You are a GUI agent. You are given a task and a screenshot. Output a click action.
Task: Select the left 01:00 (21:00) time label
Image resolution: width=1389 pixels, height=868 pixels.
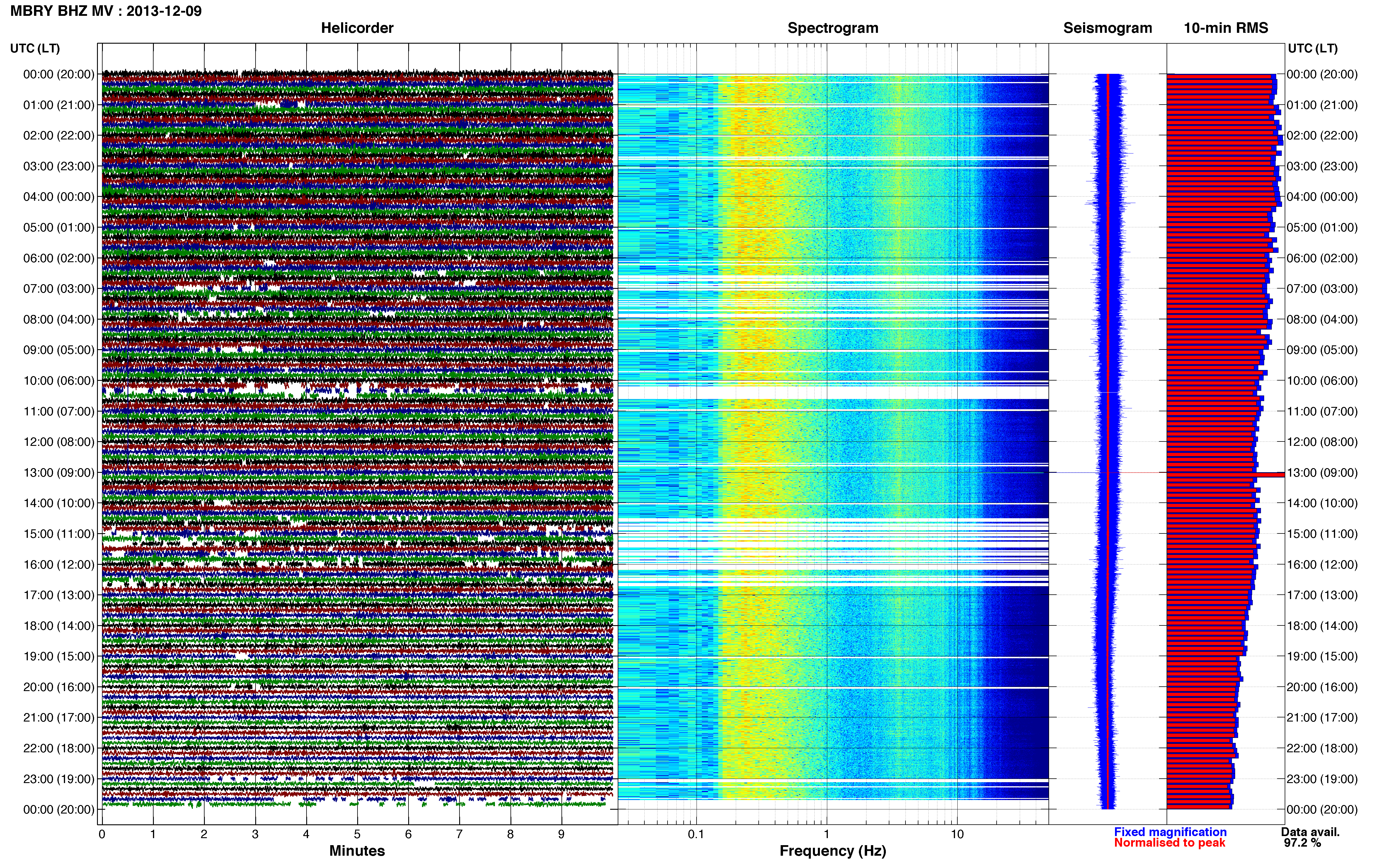59,105
